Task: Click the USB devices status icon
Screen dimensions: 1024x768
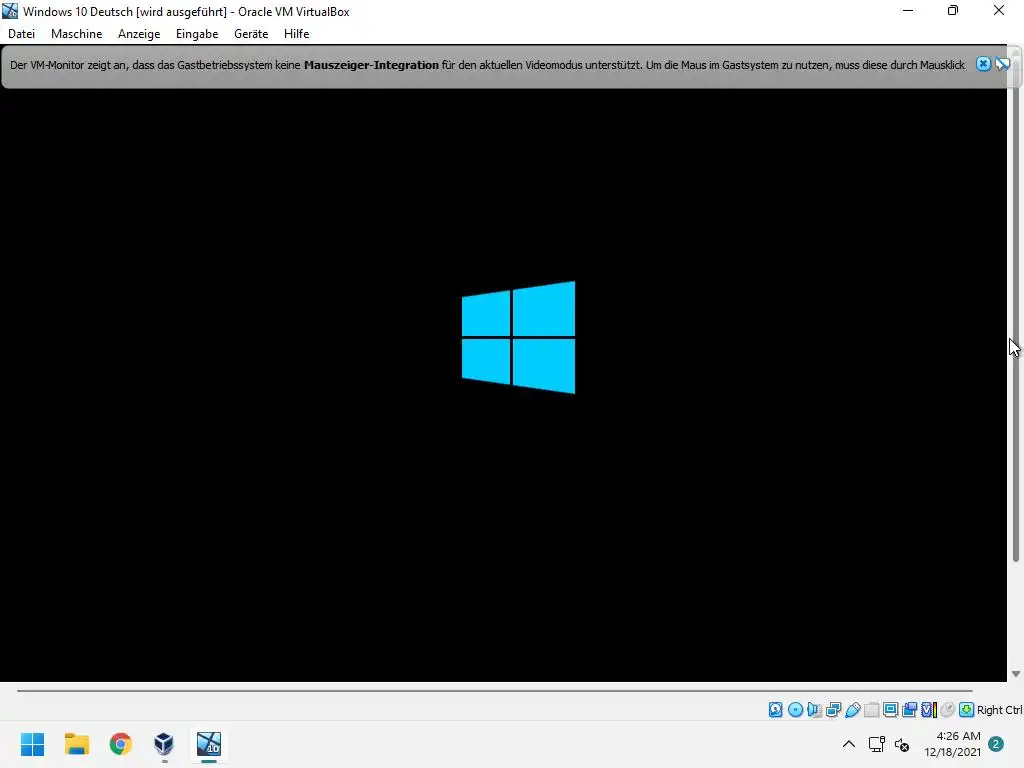Action: tap(852, 710)
